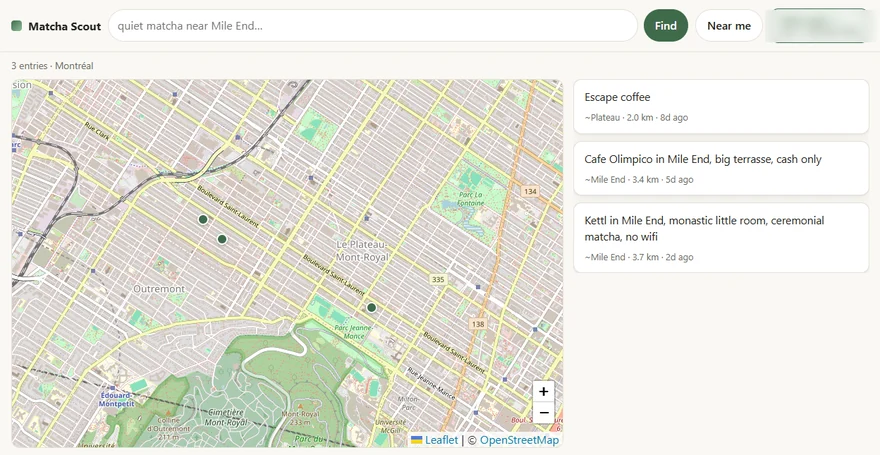Click the Édouard-Montpetit station label
880x455 pixels.
pos(117,399)
